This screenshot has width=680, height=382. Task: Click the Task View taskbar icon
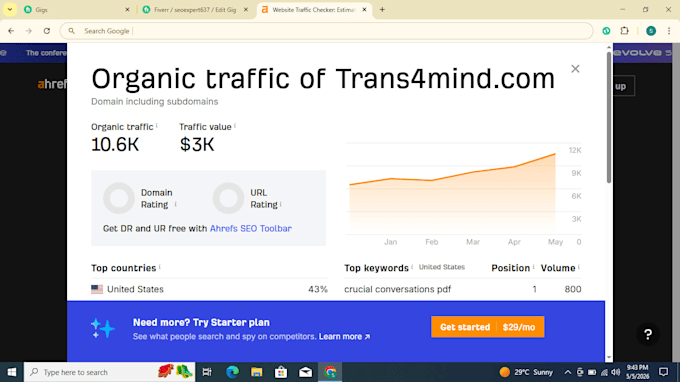pyautogui.click(x=207, y=372)
